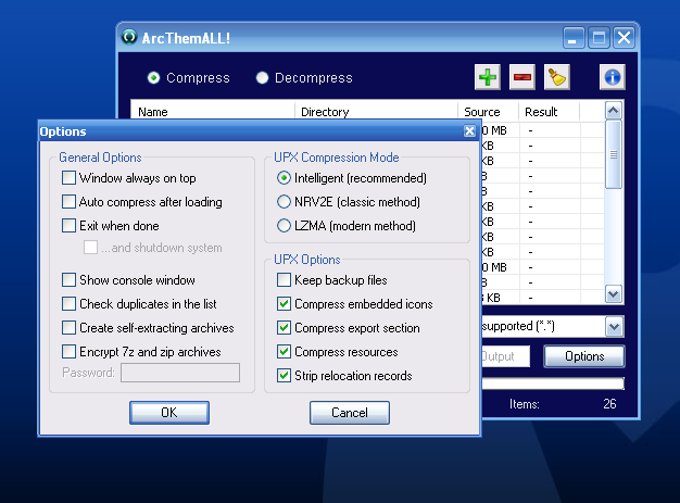Open the supported (*.*) filter dropdown

click(x=614, y=327)
